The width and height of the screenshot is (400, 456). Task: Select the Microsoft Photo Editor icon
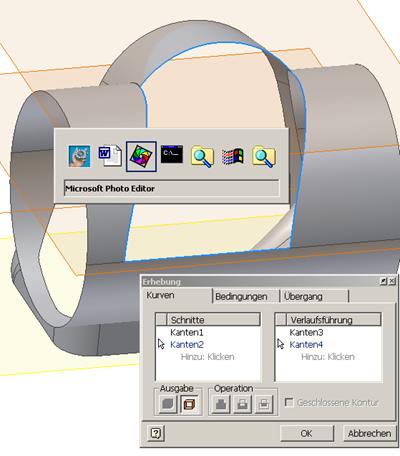point(141,156)
